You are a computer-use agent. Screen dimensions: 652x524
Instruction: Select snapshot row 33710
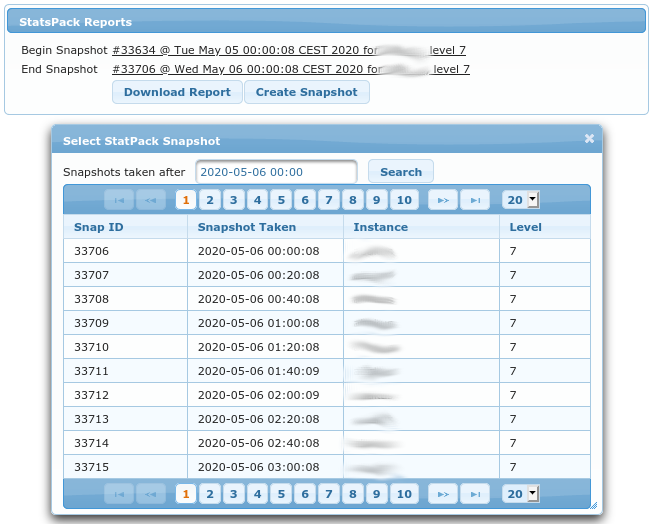327,347
